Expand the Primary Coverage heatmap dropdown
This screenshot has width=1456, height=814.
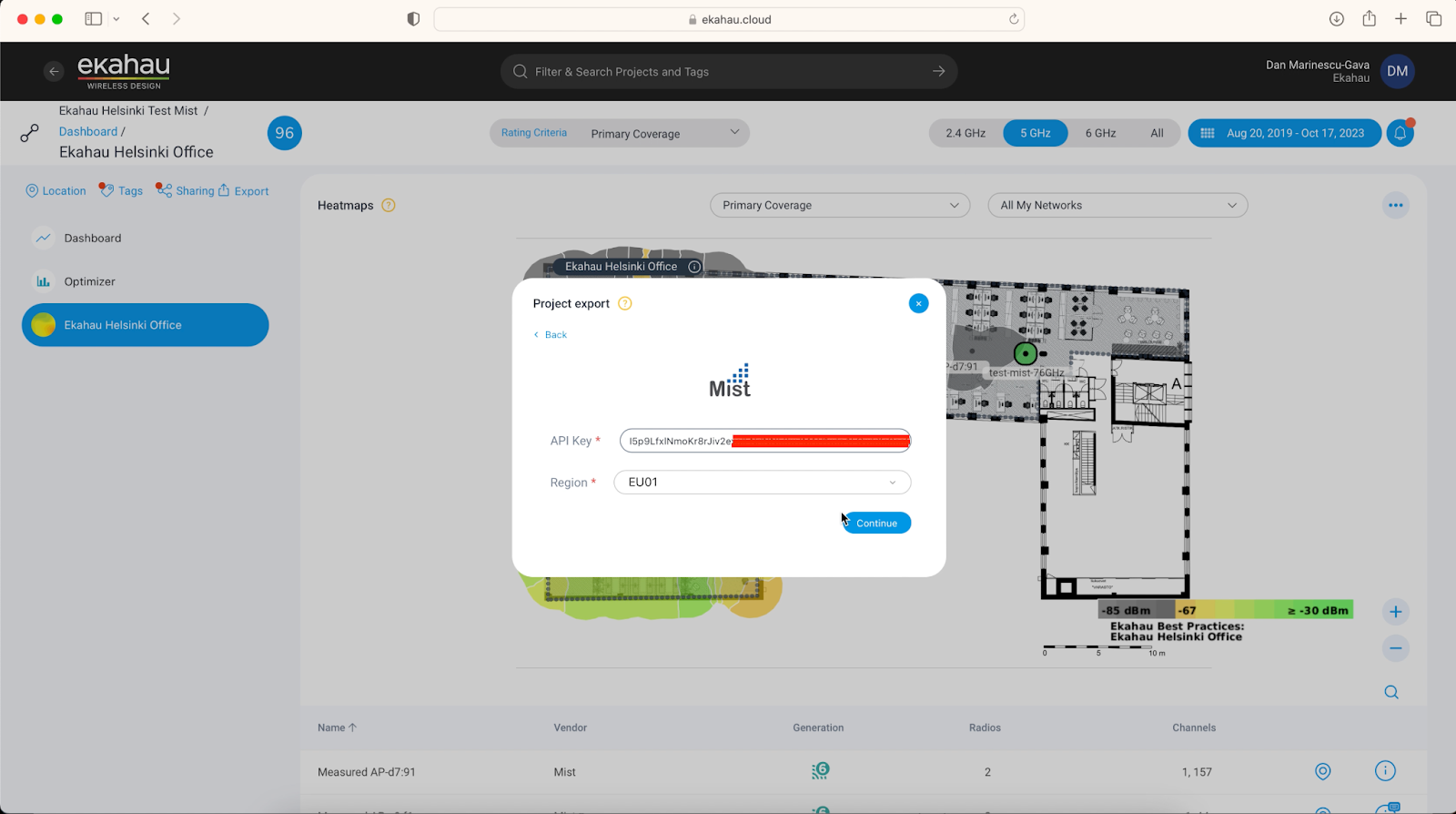tap(840, 205)
